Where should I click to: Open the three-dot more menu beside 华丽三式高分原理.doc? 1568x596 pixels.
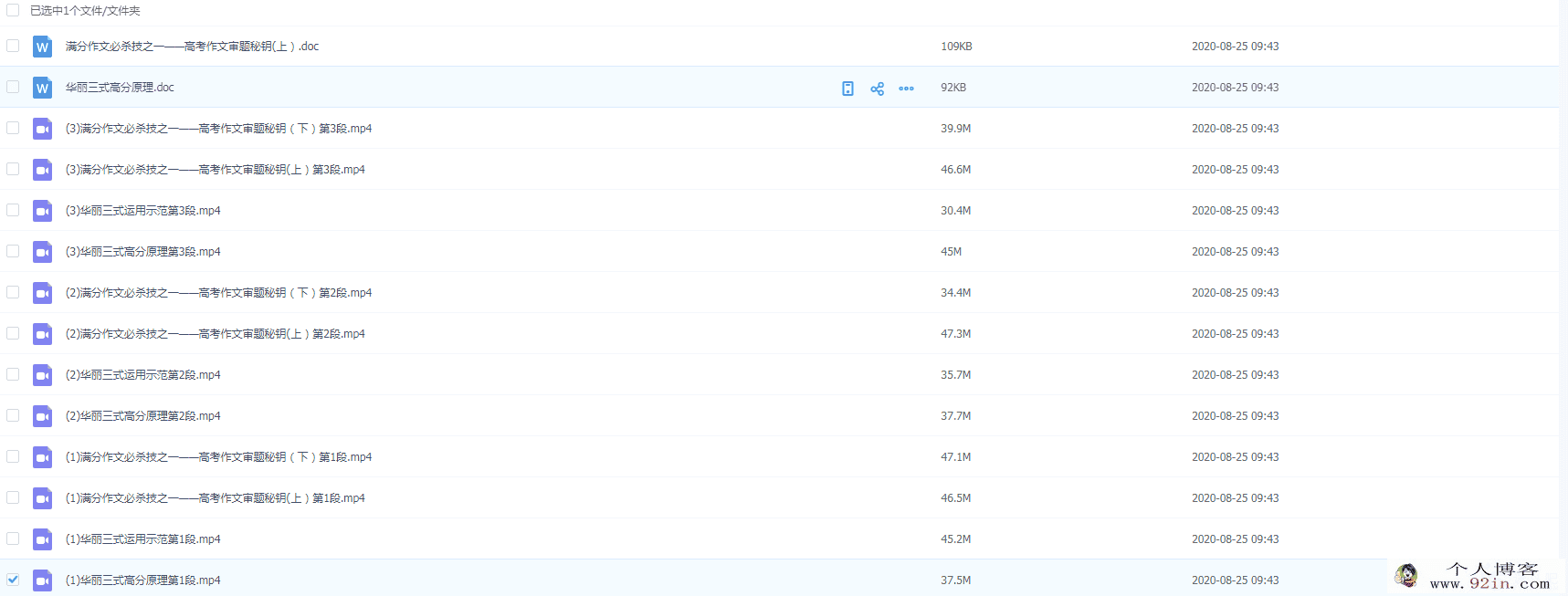906,89
